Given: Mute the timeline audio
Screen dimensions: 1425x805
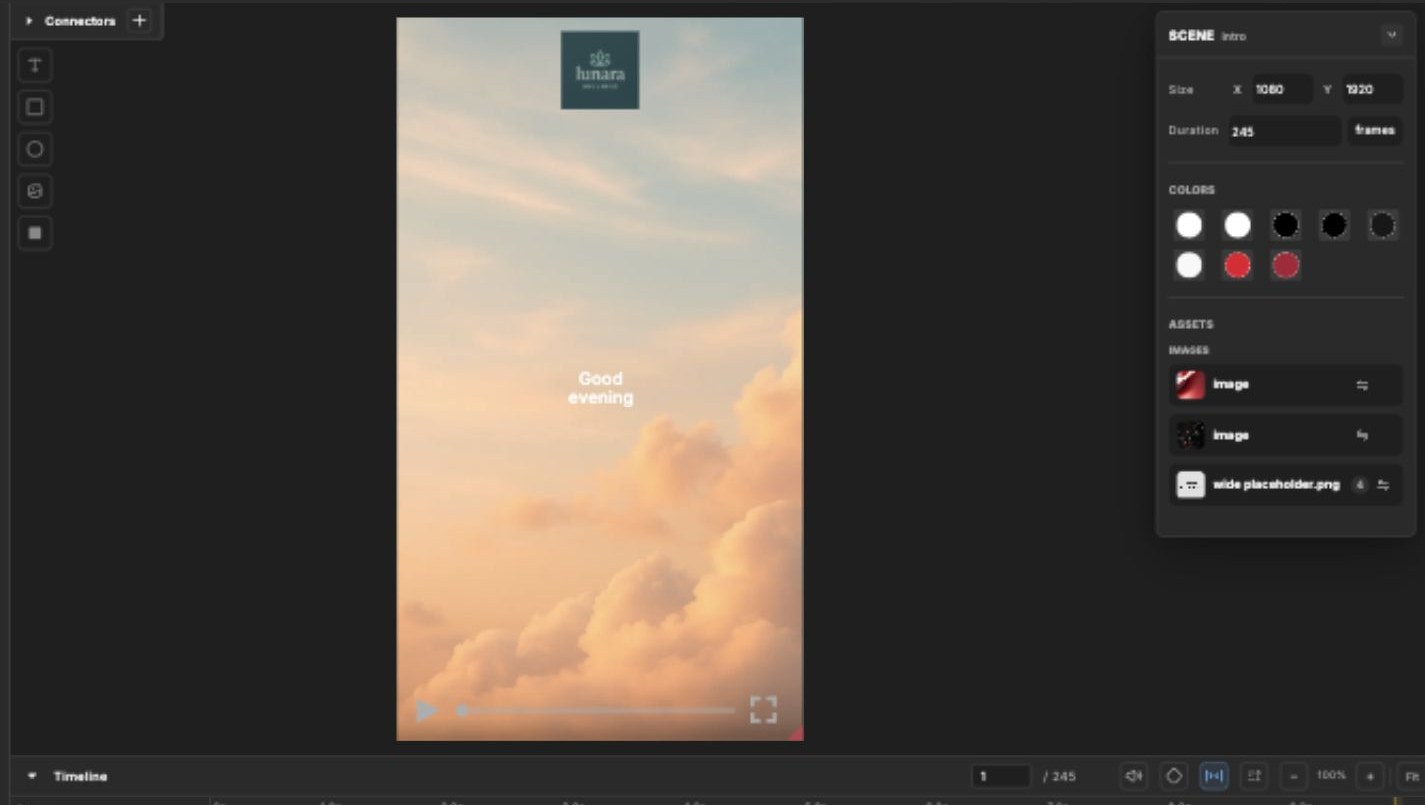Looking at the screenshot, I should [x=1133, y=776].
